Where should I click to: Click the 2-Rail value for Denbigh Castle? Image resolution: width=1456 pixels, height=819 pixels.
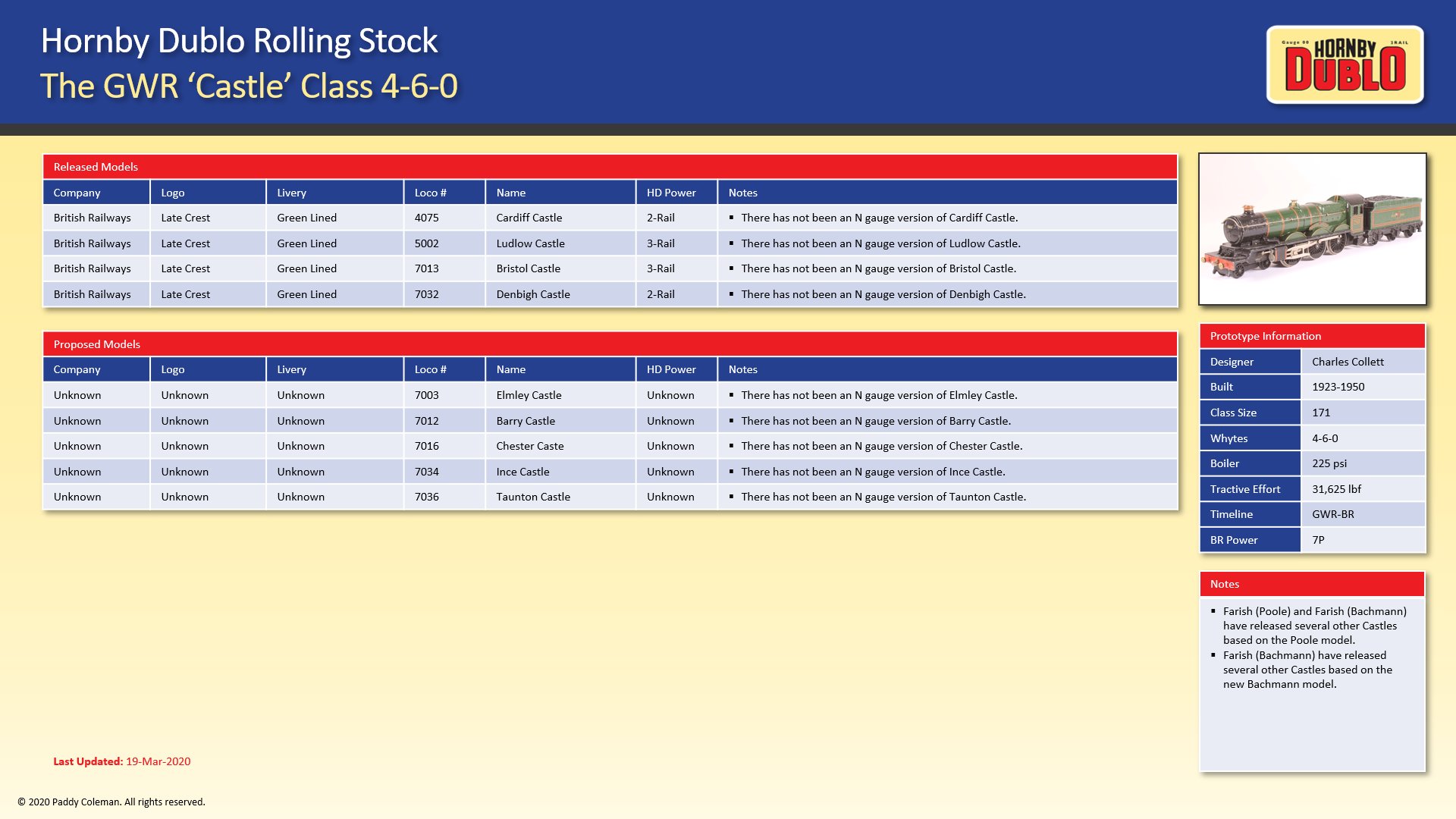[661, 294]
